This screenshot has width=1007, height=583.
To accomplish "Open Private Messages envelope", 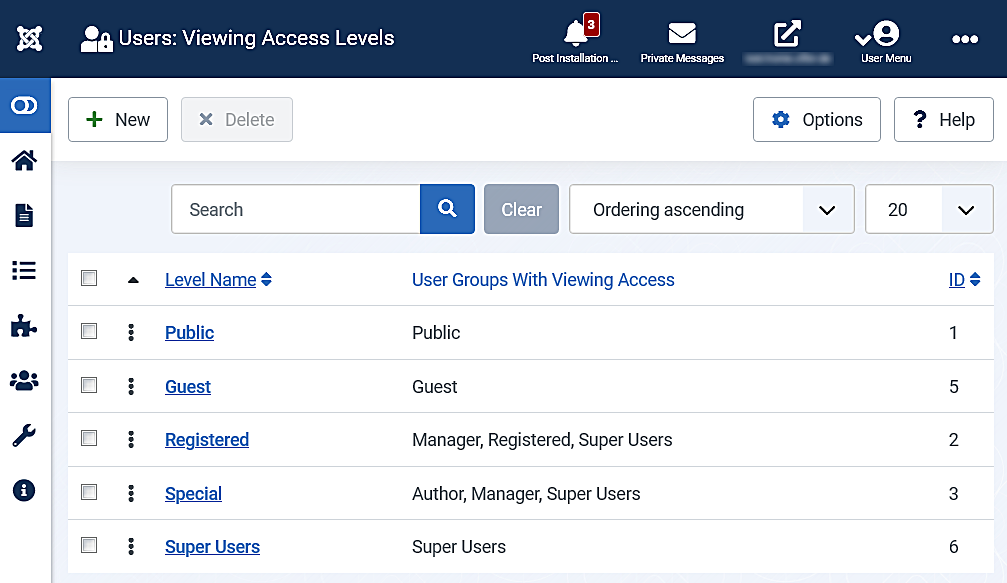I will (x=682, y=40).
